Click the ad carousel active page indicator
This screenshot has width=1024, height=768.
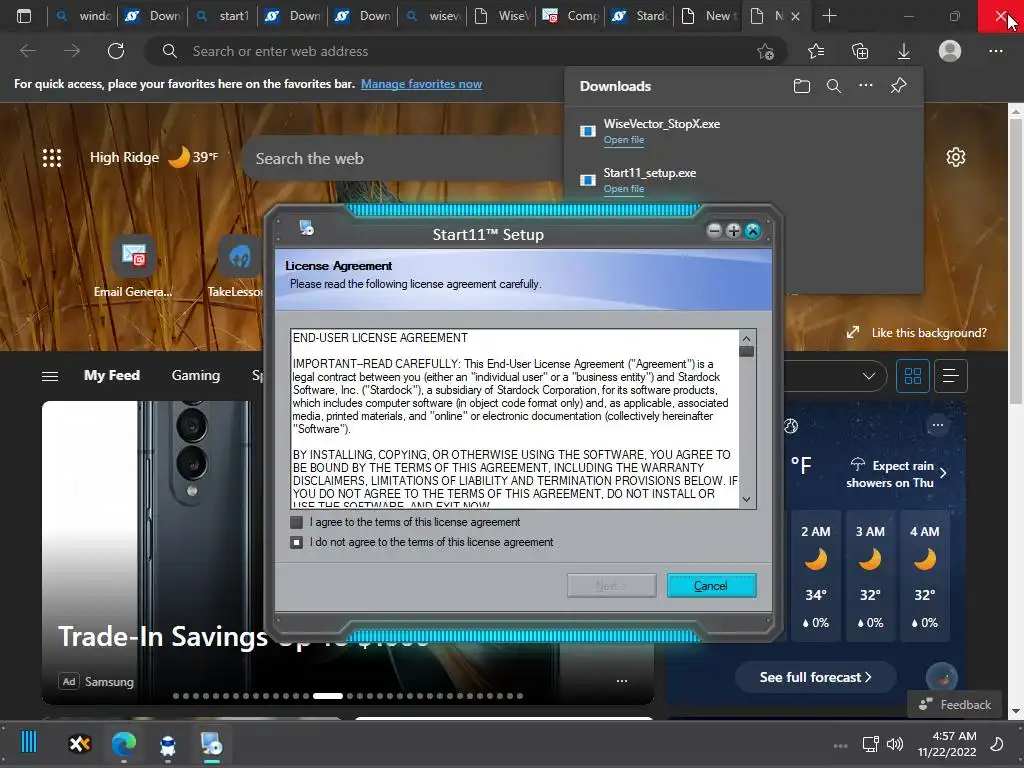pos(328,696)
